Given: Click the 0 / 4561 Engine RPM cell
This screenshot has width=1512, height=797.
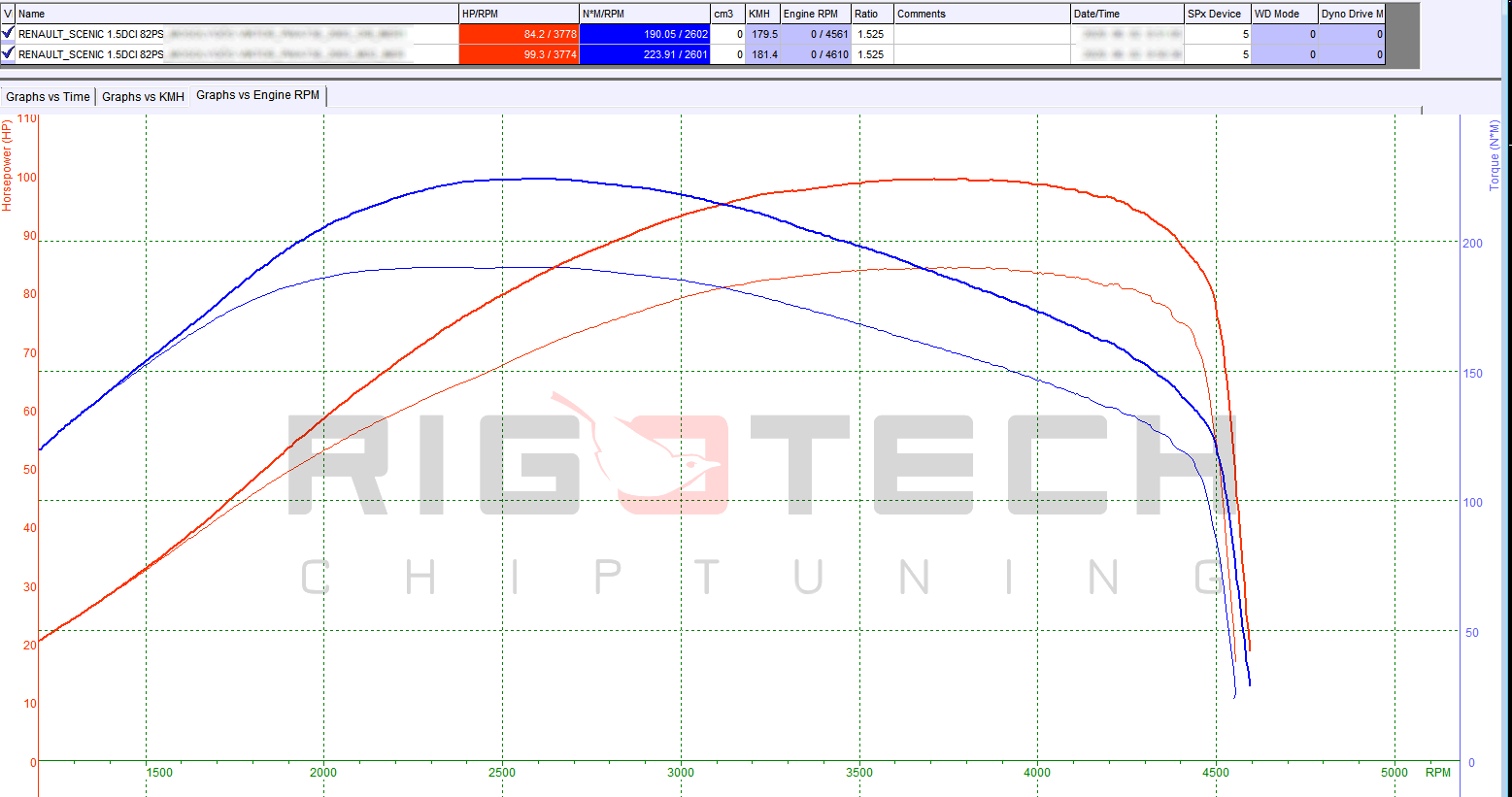Looking at the screenshot, I should point(816,34).
